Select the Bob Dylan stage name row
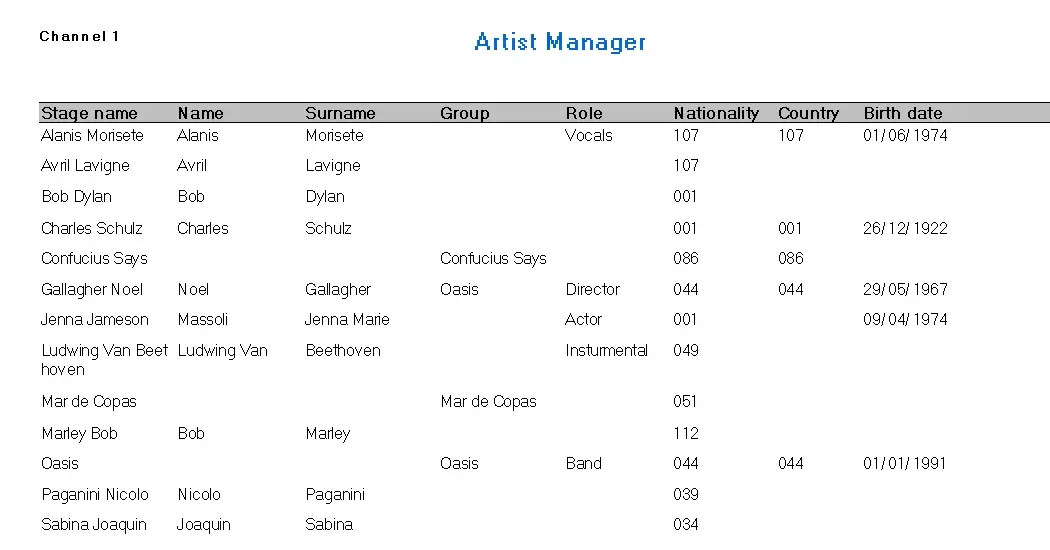Image resolution: width=1050 pixels, height=550 pixels. [76, 197]
